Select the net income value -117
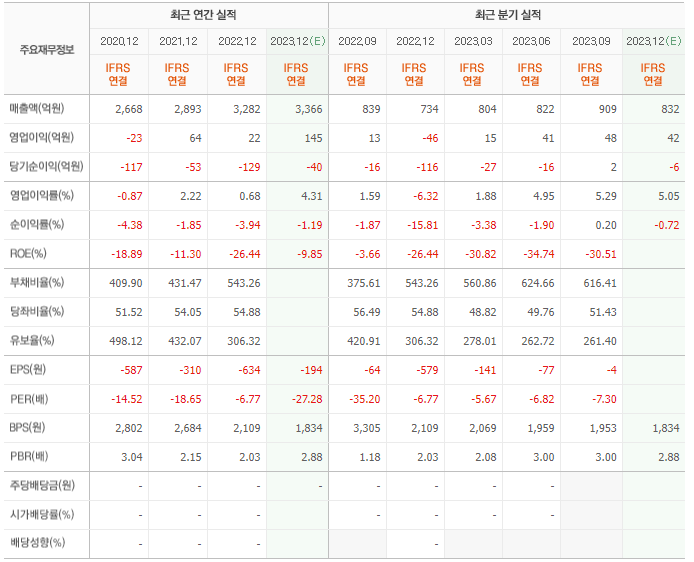 coord(131,167)
